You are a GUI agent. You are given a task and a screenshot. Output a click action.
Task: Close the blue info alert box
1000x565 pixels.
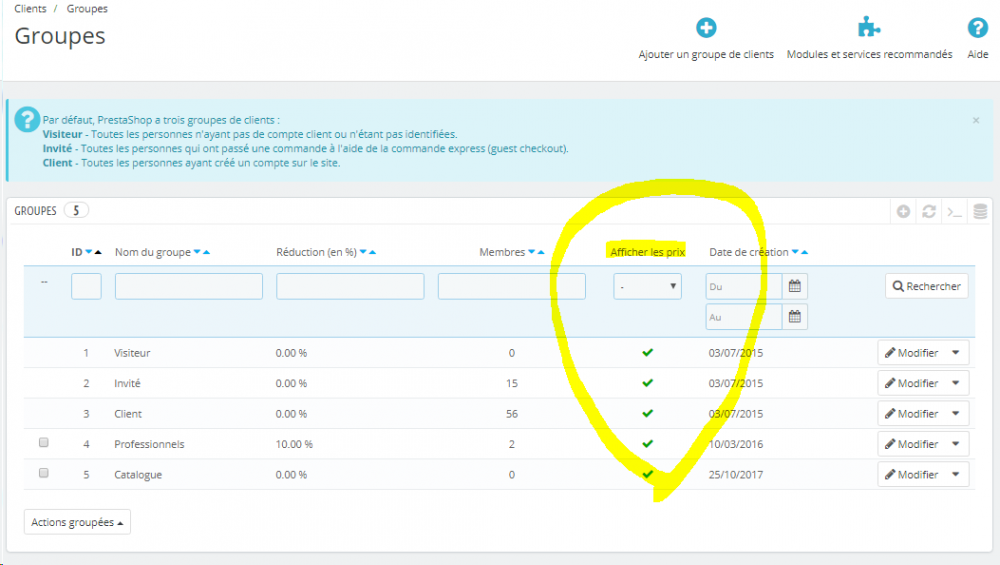coord(976,120)
